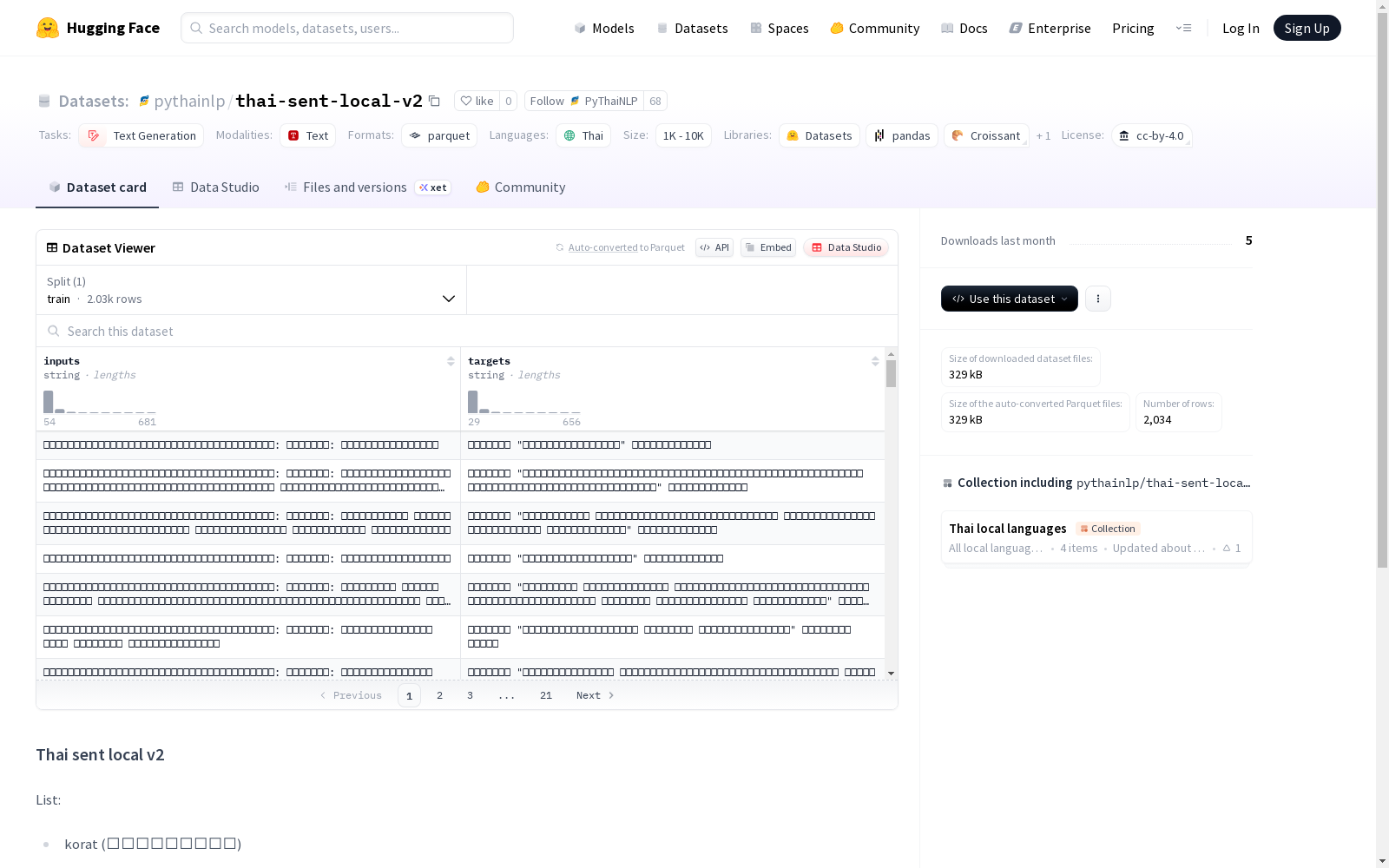The image size is (1389, 868).
Task: Open Data Studio from the viewer header
Action: pyautogui.click(x=846, y=247)
